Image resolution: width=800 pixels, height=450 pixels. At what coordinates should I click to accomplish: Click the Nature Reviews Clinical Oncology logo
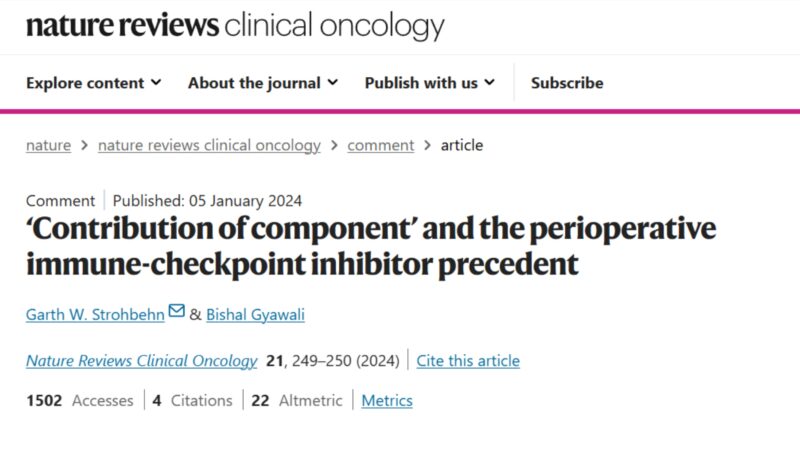(235, 26)
